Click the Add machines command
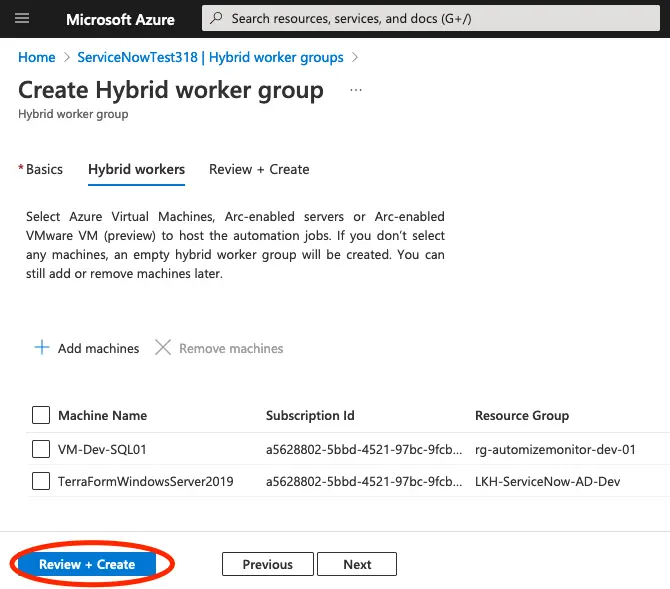 tap(87, 348)
